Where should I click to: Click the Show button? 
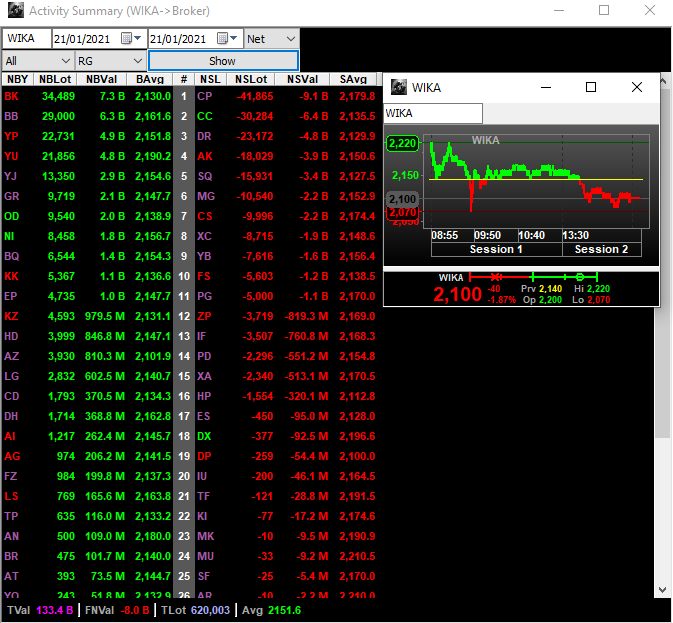[x=223, y=60]
